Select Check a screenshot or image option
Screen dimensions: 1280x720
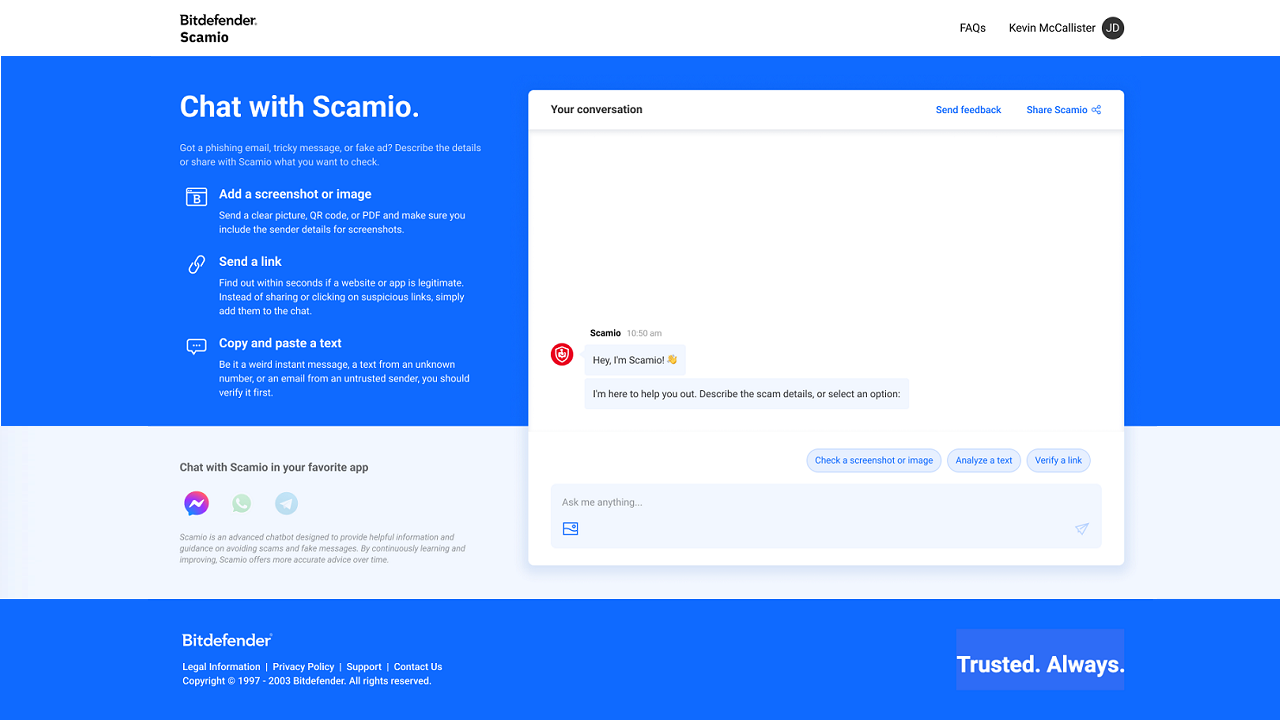873,460
